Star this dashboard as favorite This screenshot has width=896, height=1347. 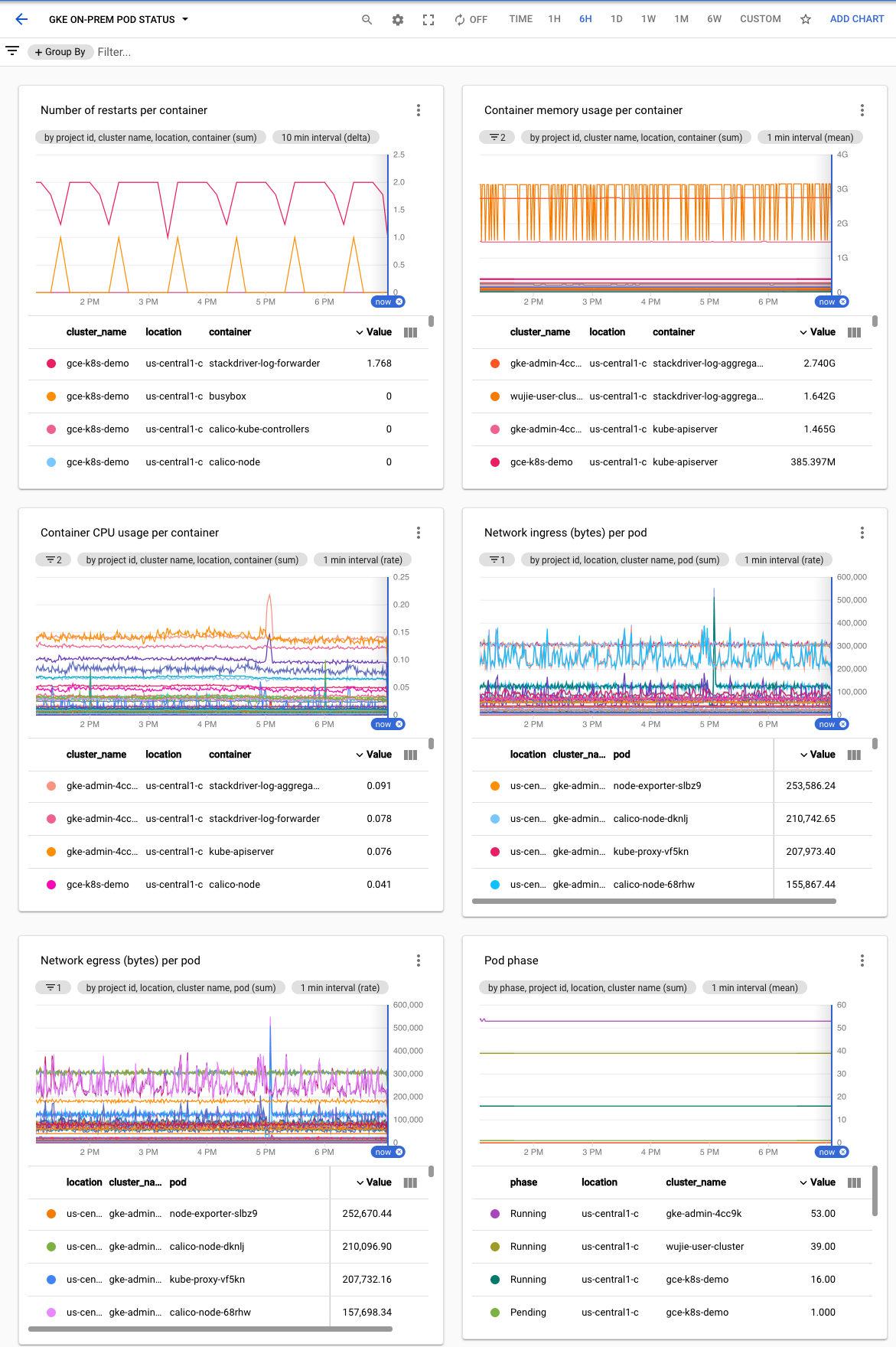click(x=806, y=20)
